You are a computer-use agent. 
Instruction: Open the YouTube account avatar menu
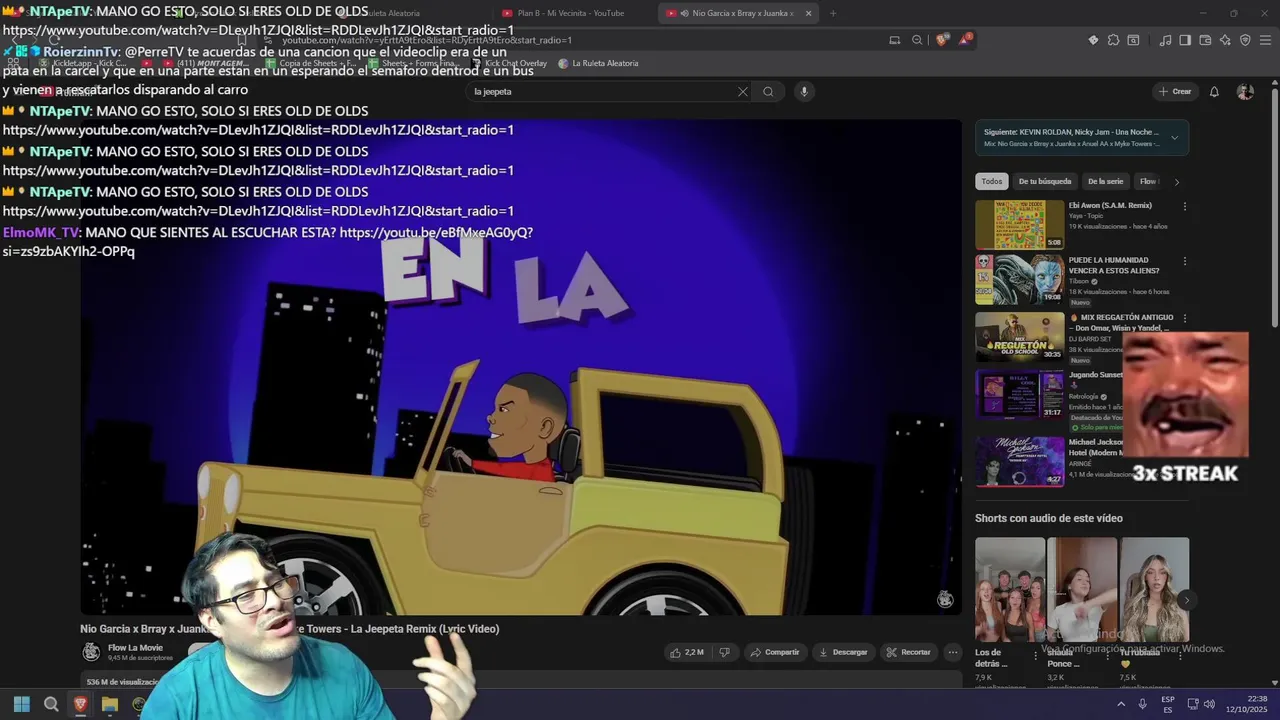pyautogui.click(x=1245, y=91)
